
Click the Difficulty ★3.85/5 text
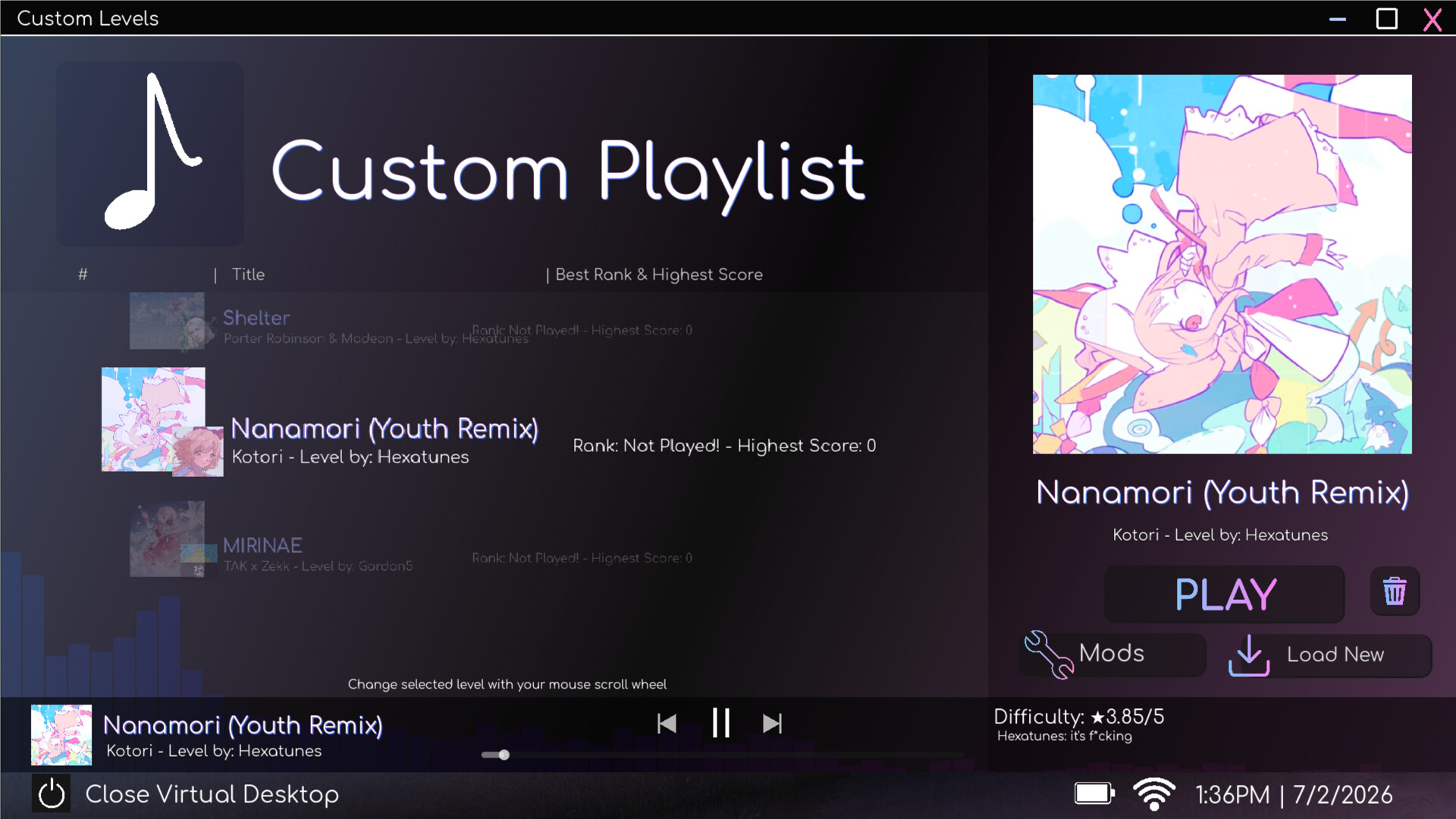[x=1078, y=717]
